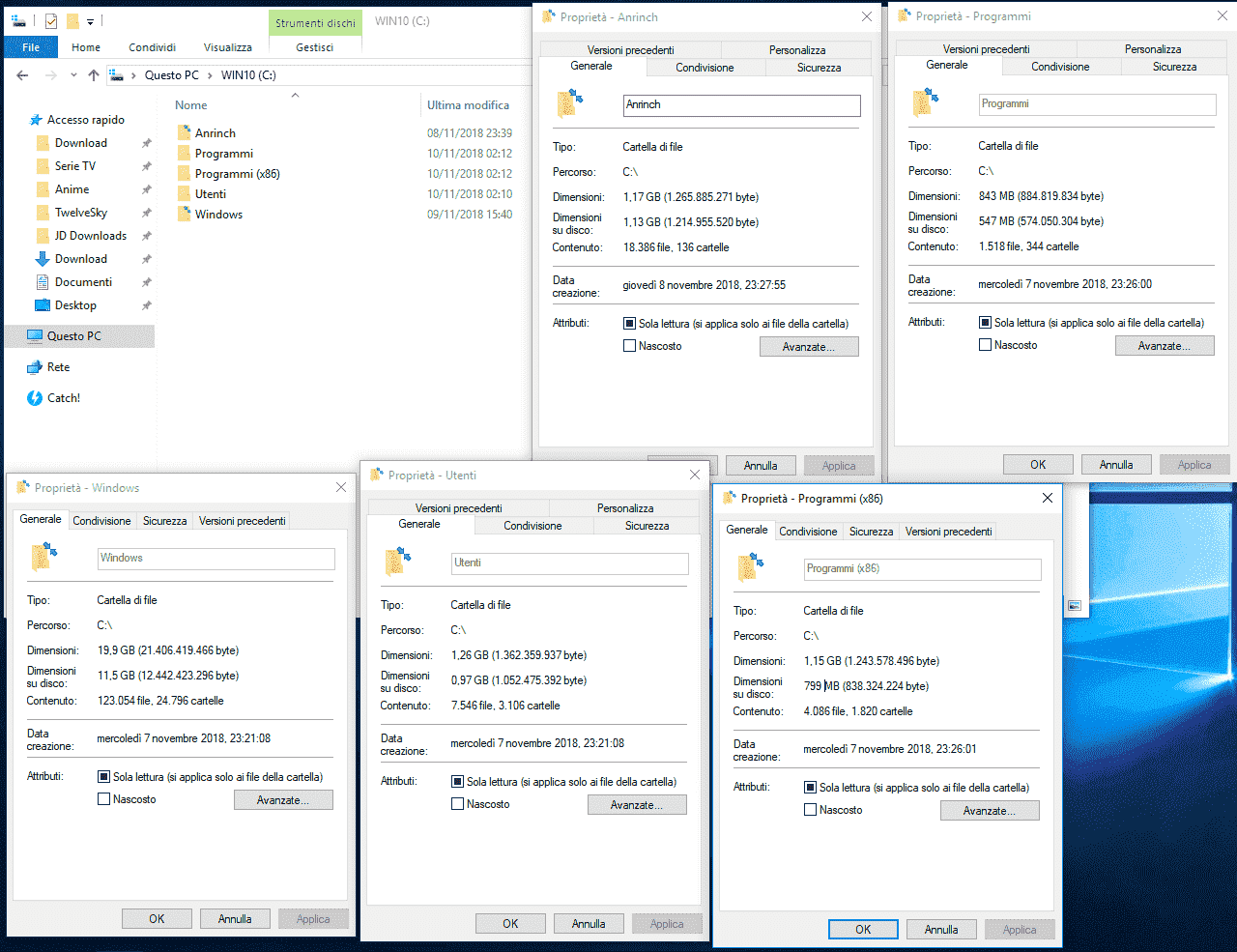The width and height of the screenshot is (1237, 952).
Task: Click the folder icon in Programmi (x86) properties
Action: pyautogui.click(x=751, y=566)
